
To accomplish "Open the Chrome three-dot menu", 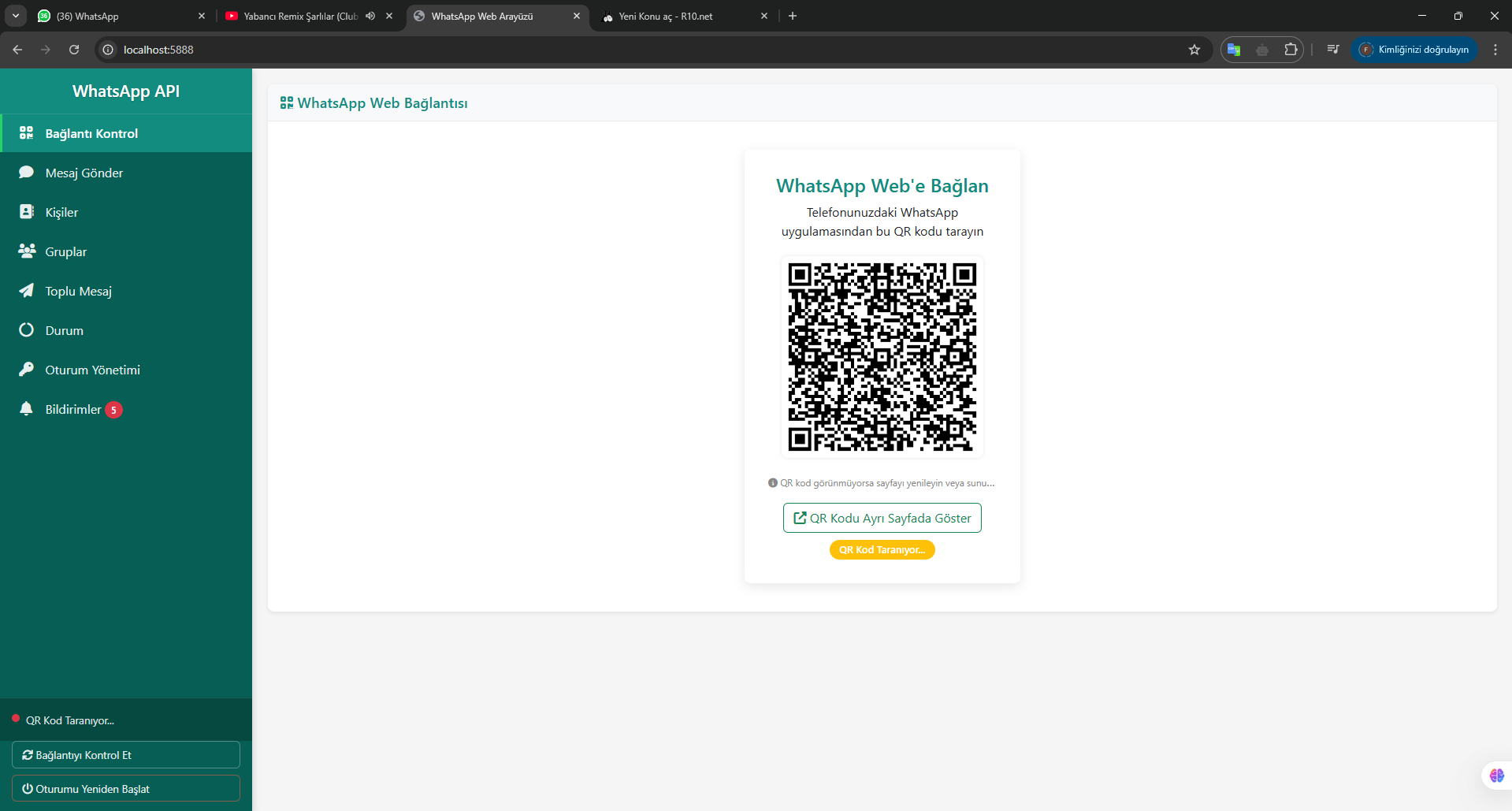I will coord(1495,50).
